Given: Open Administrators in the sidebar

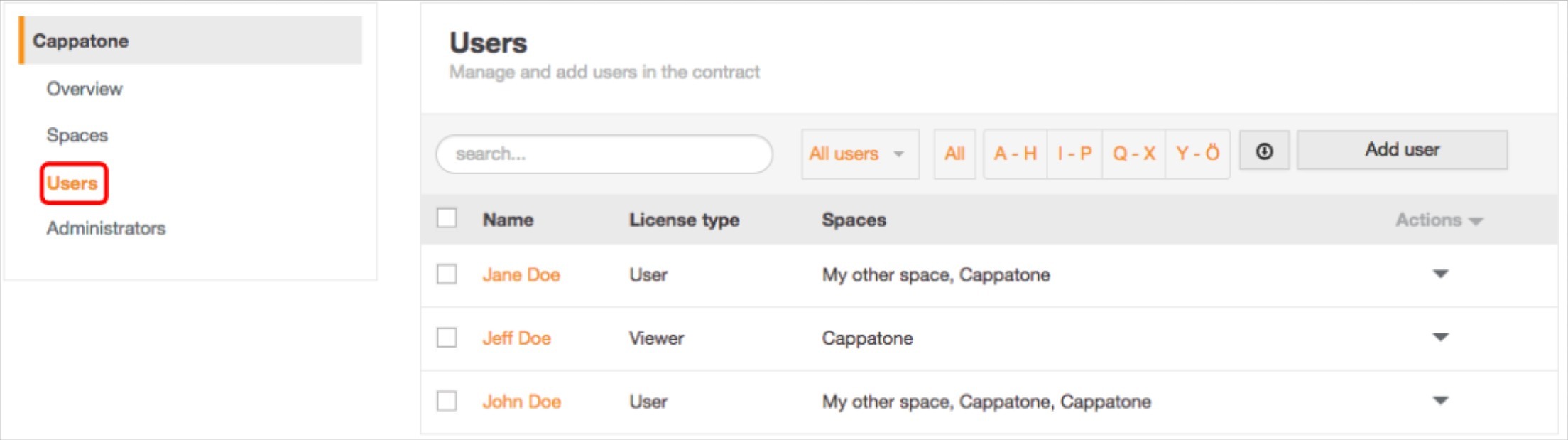Looking at the screenshot, I should tap(106, 228).
